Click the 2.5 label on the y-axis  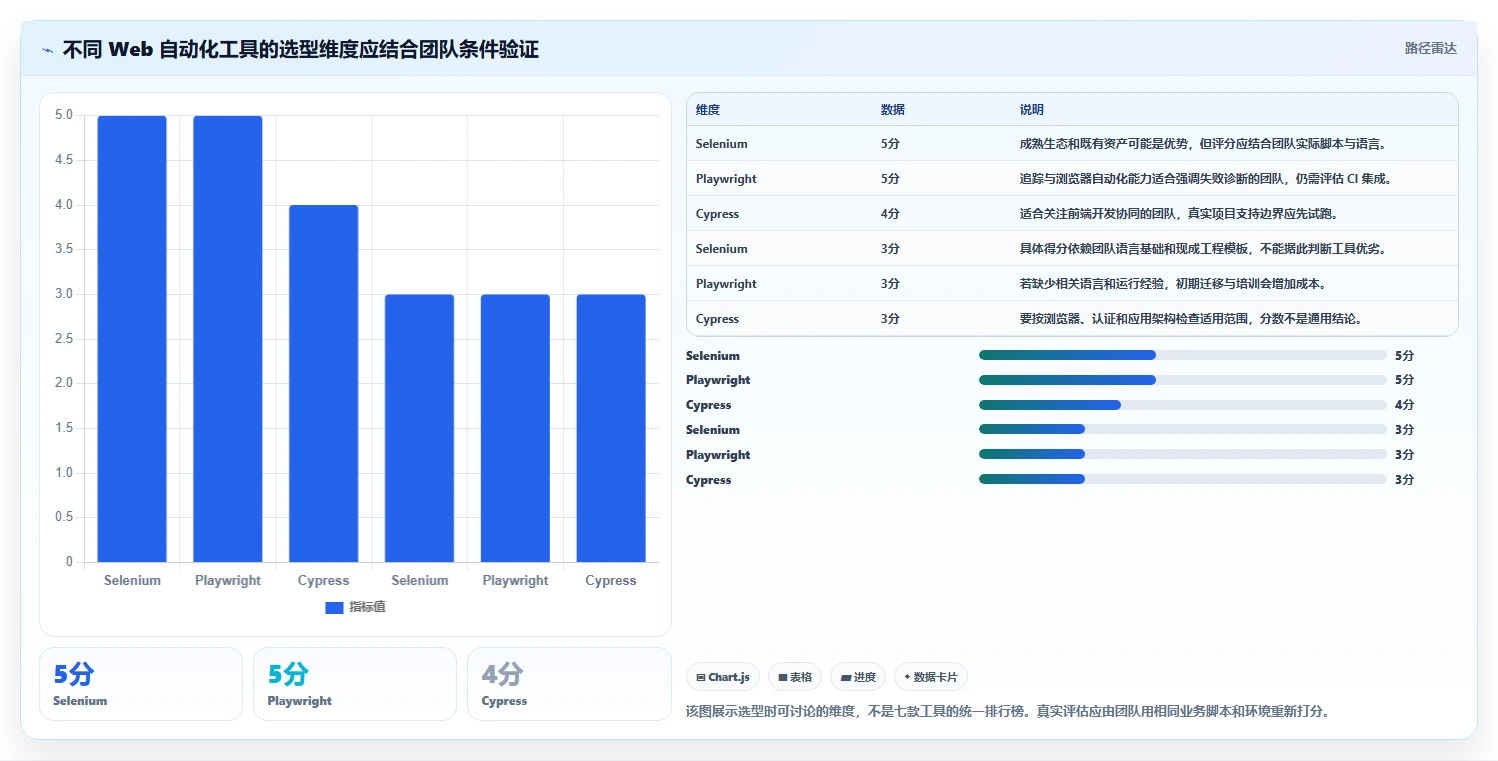click(x=64, y=339)
